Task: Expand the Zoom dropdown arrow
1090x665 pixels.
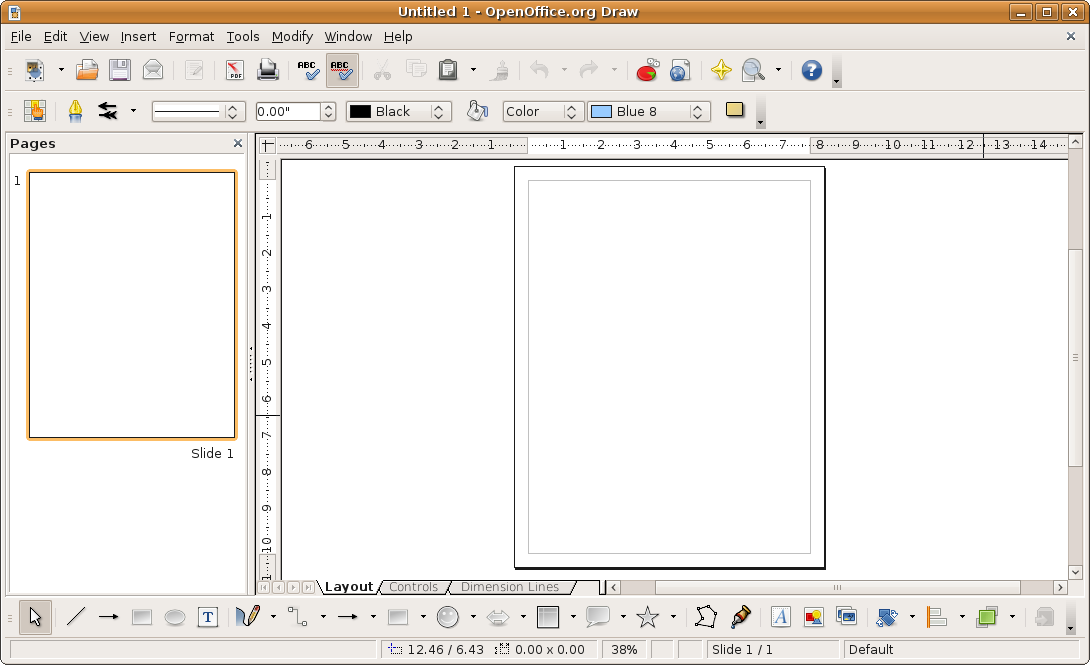Action: [778, 70]
